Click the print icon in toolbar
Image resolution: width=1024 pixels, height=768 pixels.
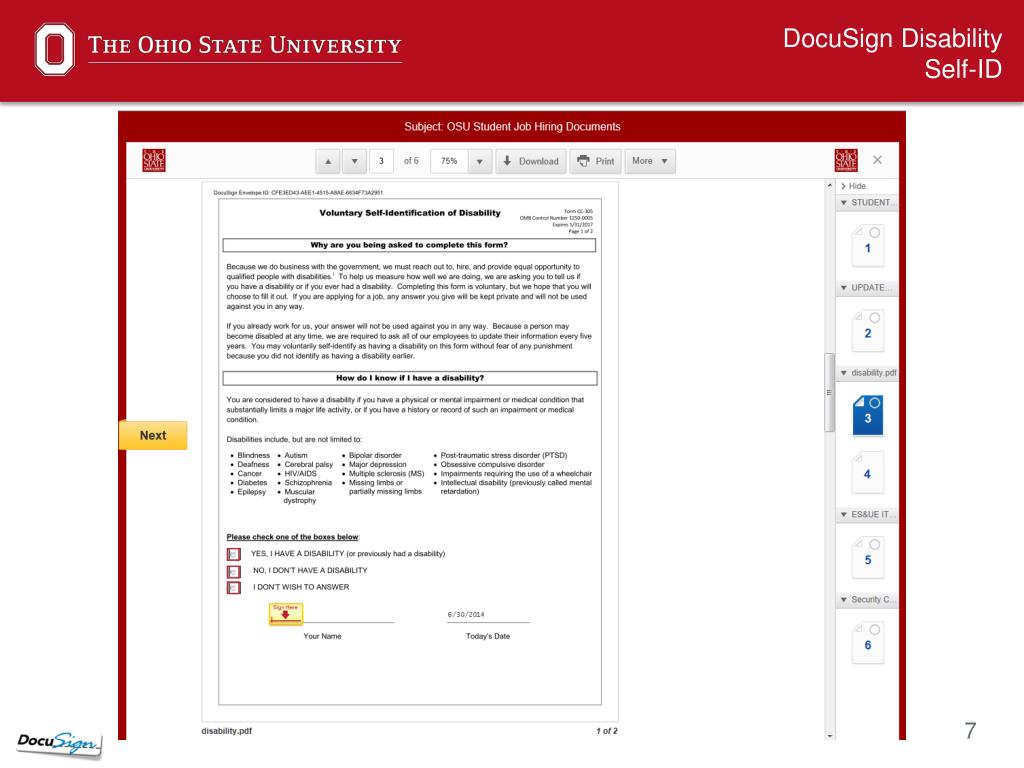pos(583,161)
